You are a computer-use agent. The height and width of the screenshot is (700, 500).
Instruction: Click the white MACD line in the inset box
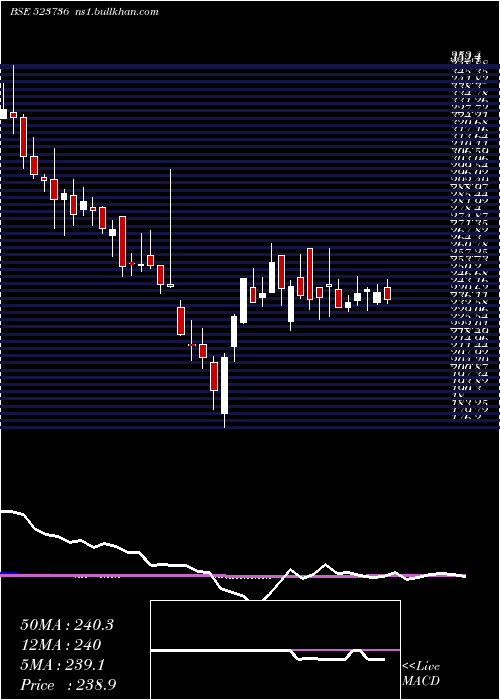tap(268, 654)
